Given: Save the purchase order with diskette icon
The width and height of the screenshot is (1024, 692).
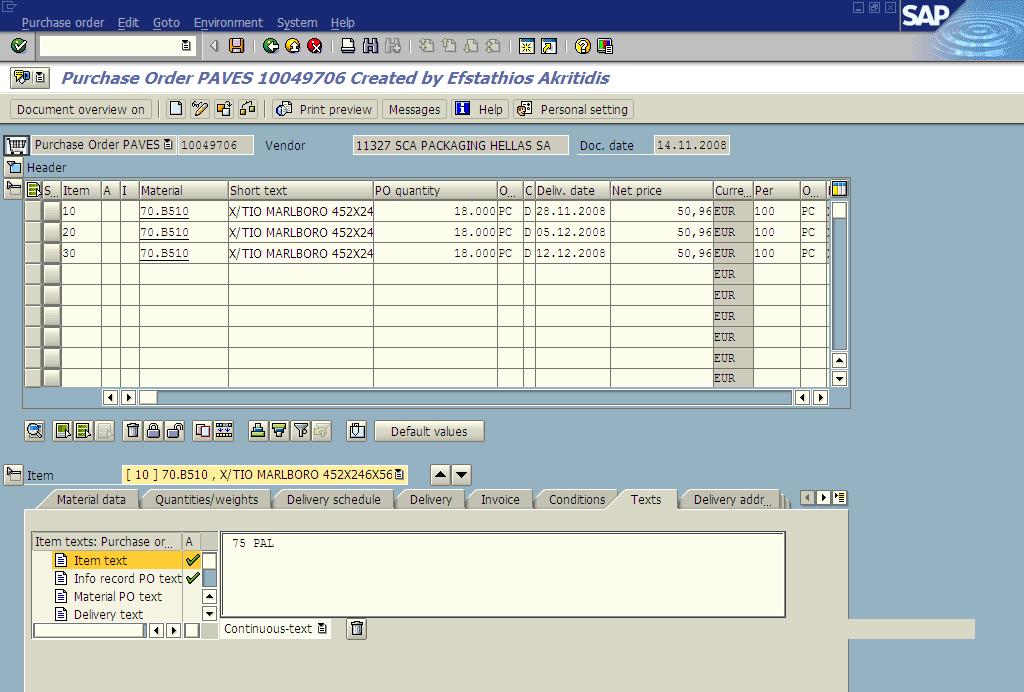Looking at the screenshot, I should [x=236, y=46].
